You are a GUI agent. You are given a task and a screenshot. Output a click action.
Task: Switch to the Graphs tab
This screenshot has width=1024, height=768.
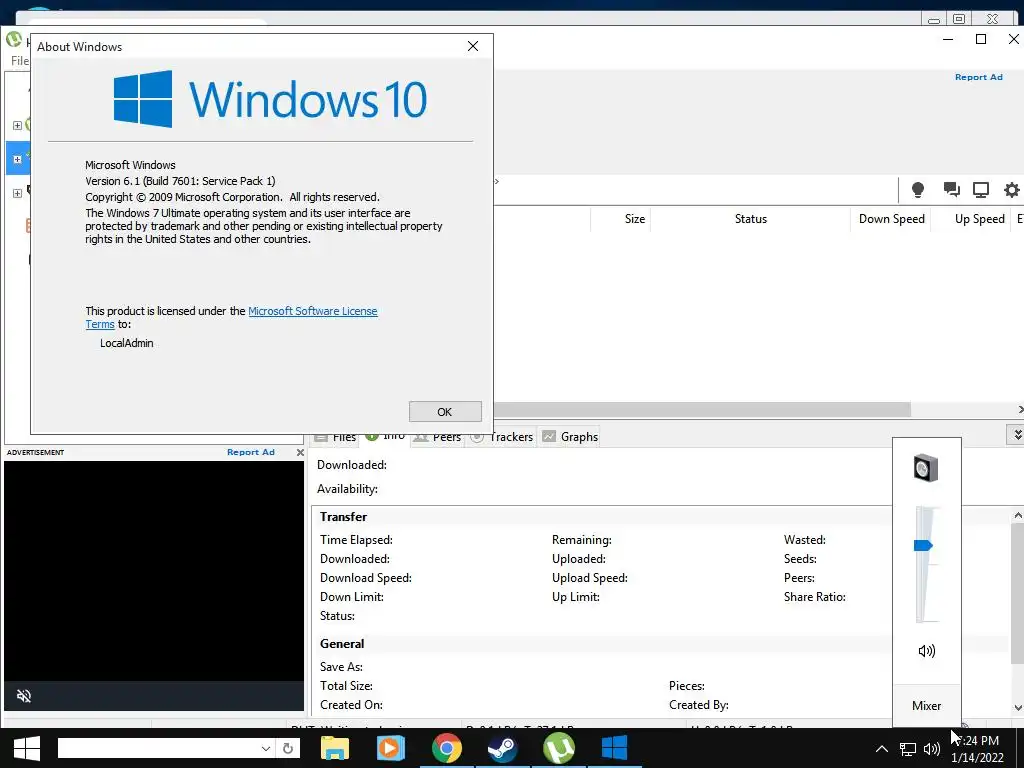pos(570,437)
